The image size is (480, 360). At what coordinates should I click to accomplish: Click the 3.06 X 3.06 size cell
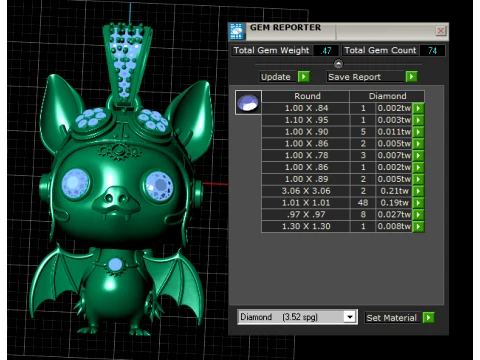click(306, 191)
